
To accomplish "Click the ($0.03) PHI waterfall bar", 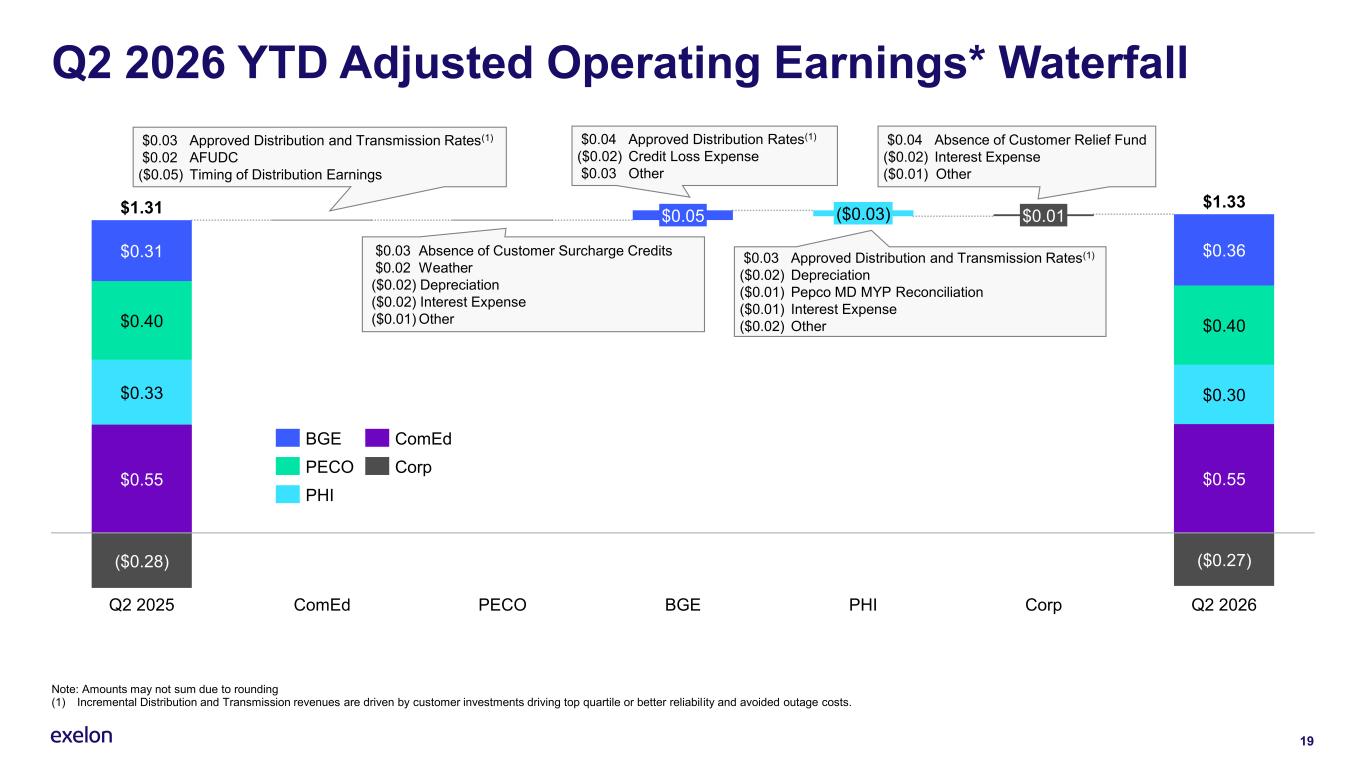I will click(863, 212).
